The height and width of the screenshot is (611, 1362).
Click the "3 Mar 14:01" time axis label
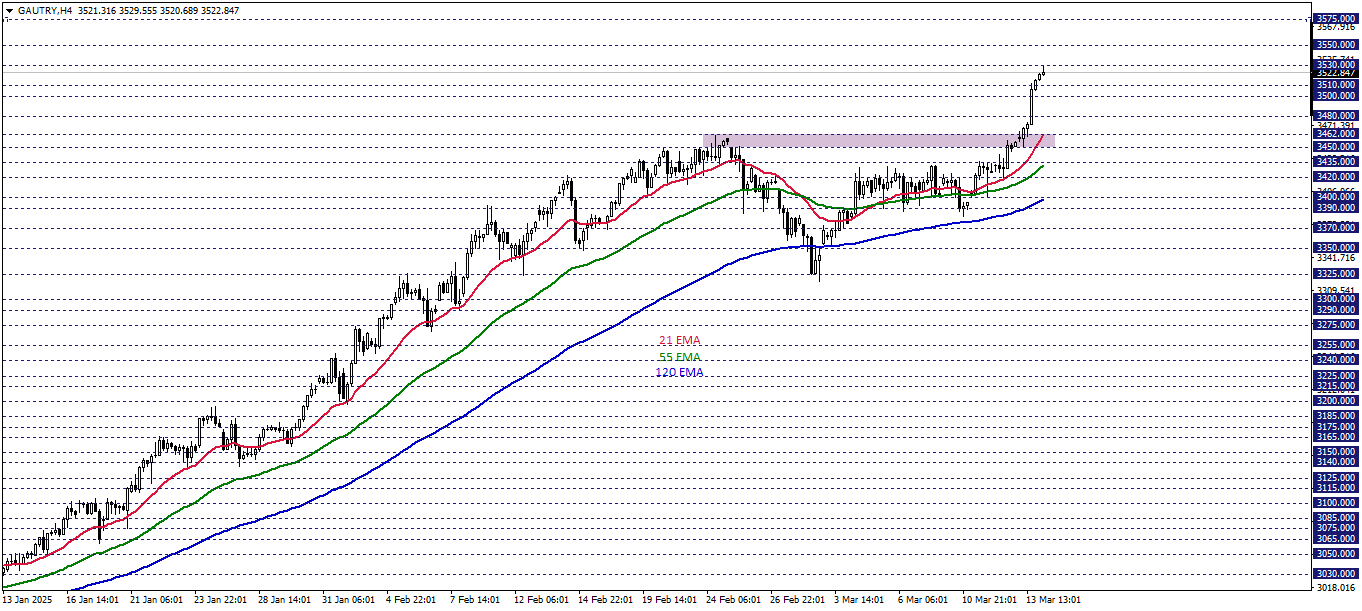tap(861, 601)
